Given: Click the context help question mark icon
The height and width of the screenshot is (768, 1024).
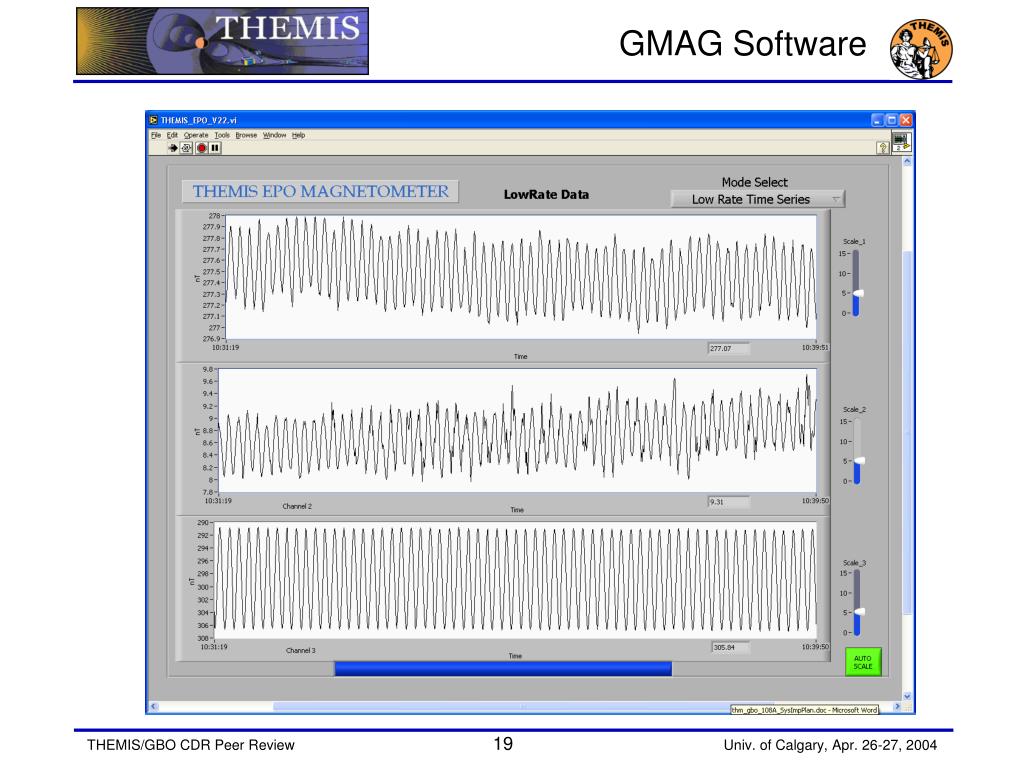Looking at the screenshot, I should 882,148.
